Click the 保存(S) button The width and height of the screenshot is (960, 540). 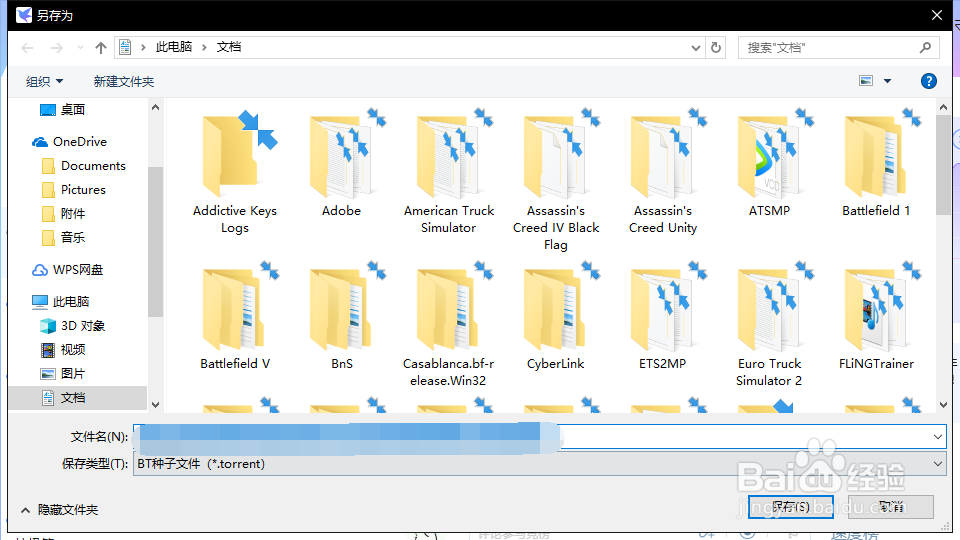(x=790, y=506)
